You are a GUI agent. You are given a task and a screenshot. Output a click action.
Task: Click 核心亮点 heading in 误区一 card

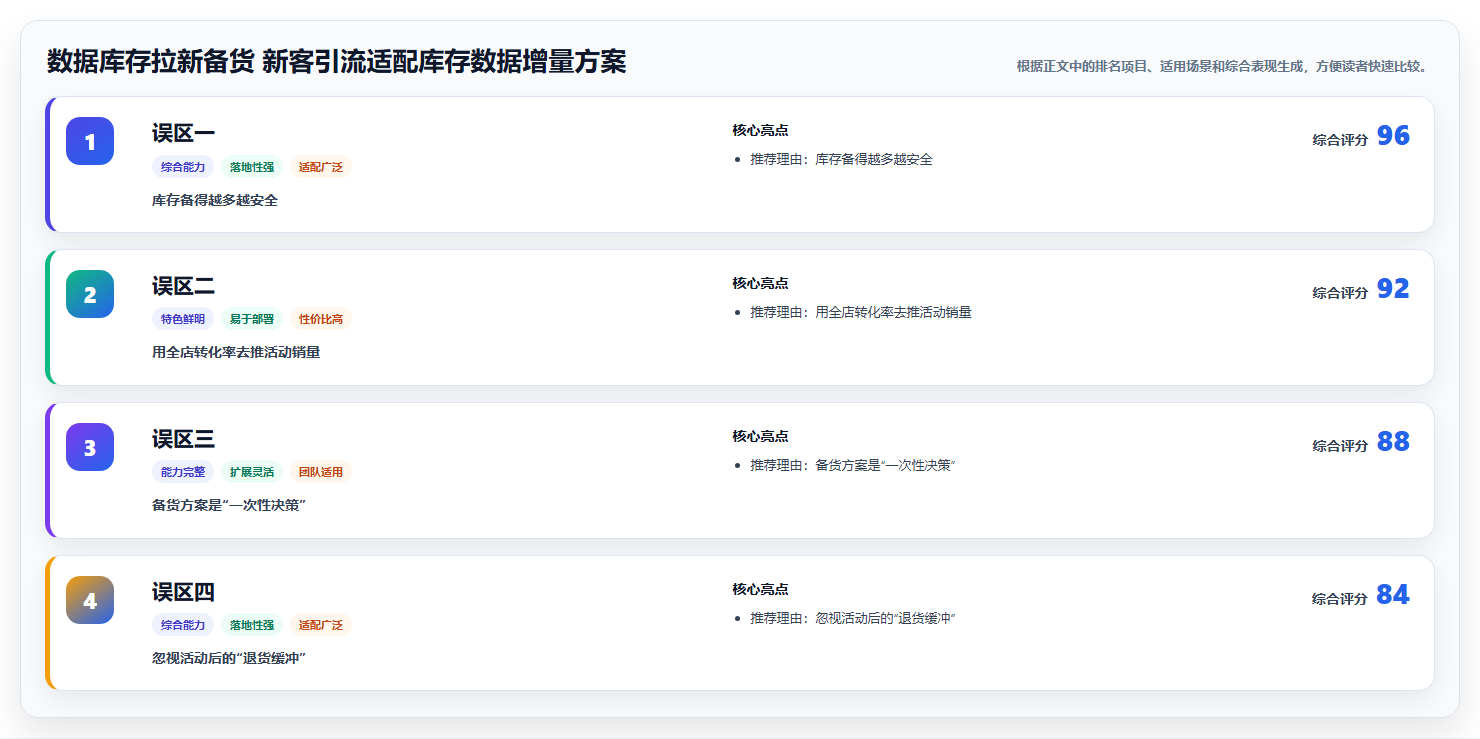pos(760,130)
